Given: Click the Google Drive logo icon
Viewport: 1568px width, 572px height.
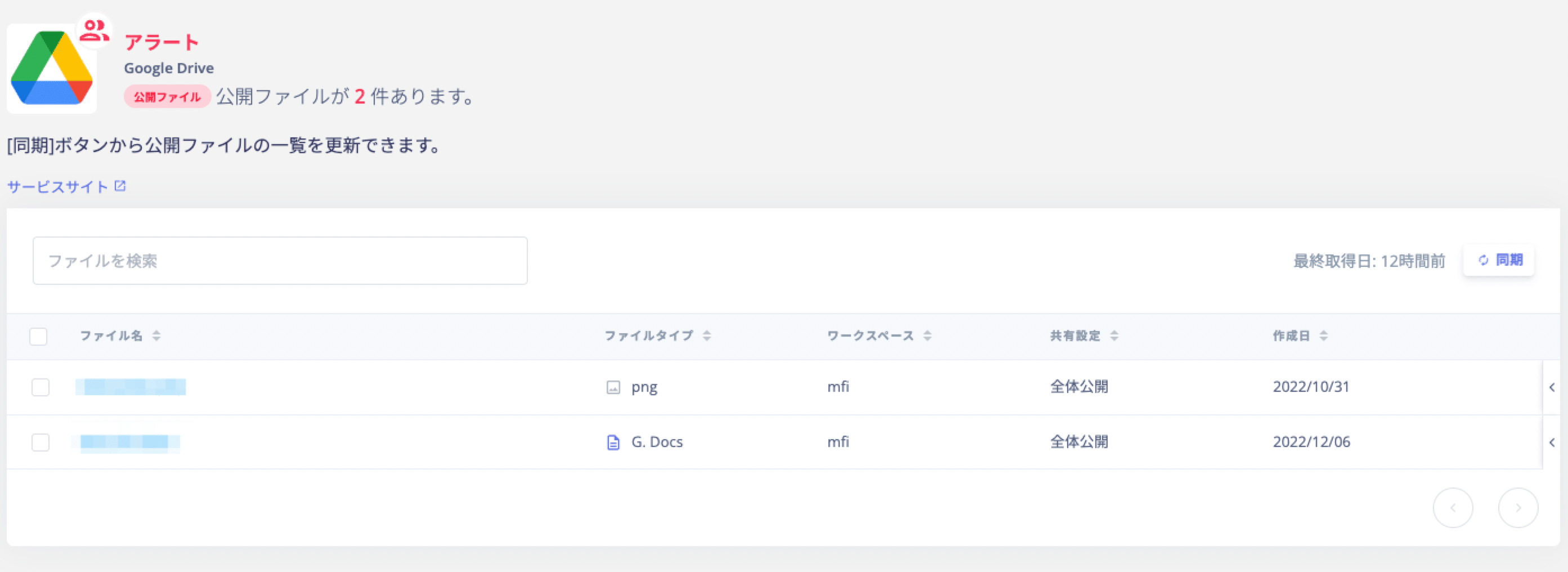Looking at the screenshot, I should [x=52, y=68].
